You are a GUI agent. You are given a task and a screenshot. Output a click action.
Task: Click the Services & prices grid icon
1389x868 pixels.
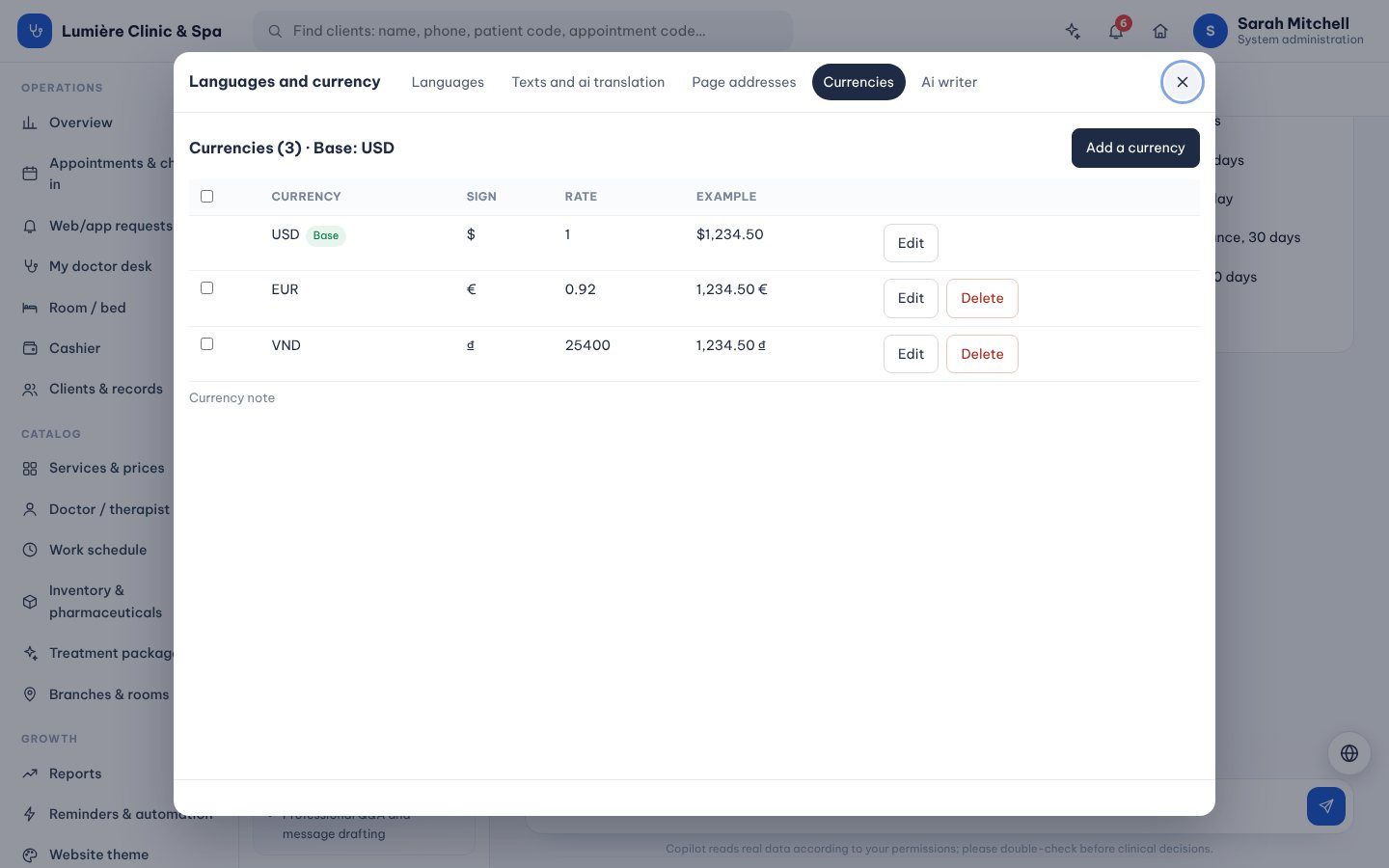pyautogui.click(x=30, y=468)
